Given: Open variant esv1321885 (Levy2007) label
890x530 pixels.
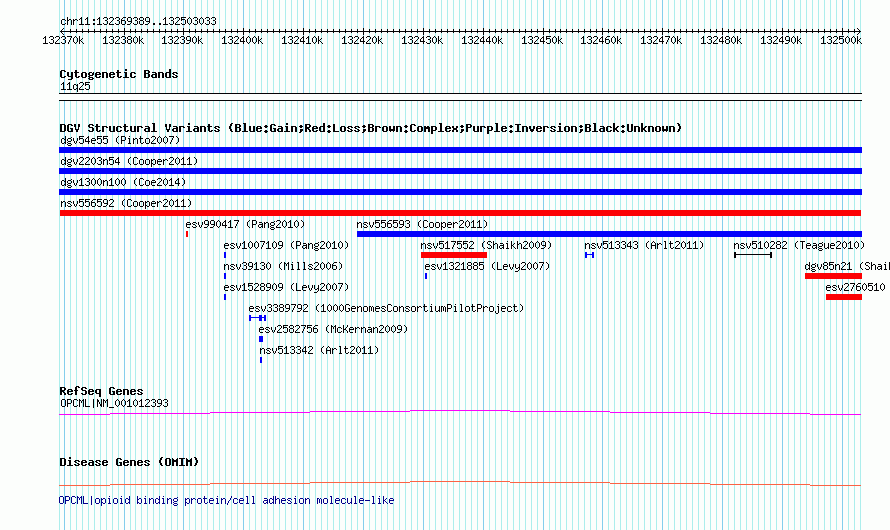Looking at the screenshot, I should pos(488,266).
